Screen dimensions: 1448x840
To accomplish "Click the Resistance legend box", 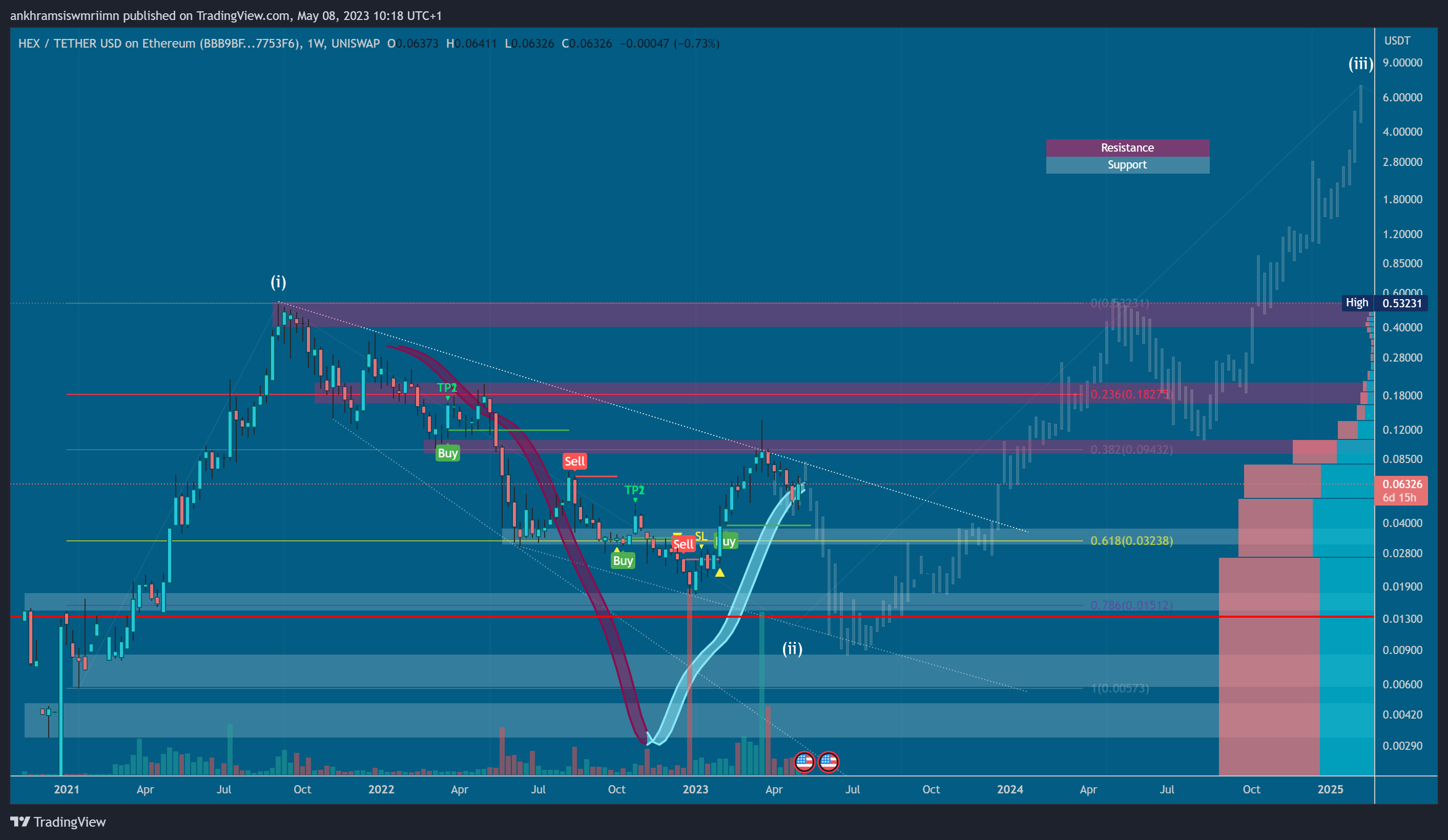I will pos(1127,148).
